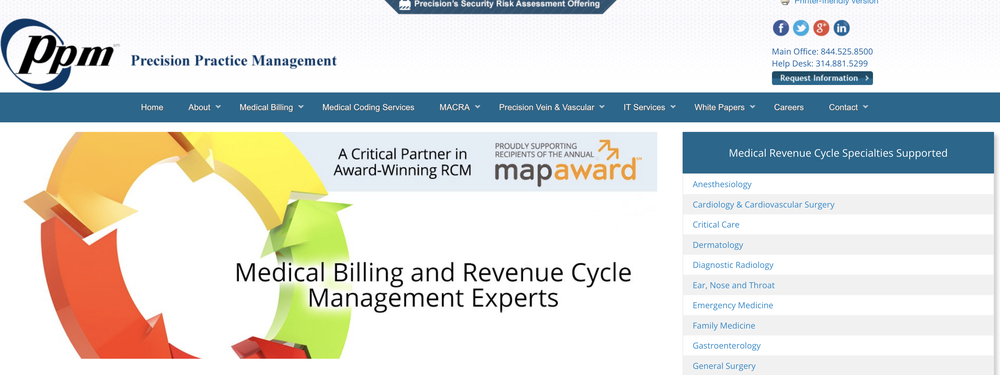This screenshot has height=375, width=1000.
Task: Open the Anesthesiology specialty link
Action: pos(722,184)
